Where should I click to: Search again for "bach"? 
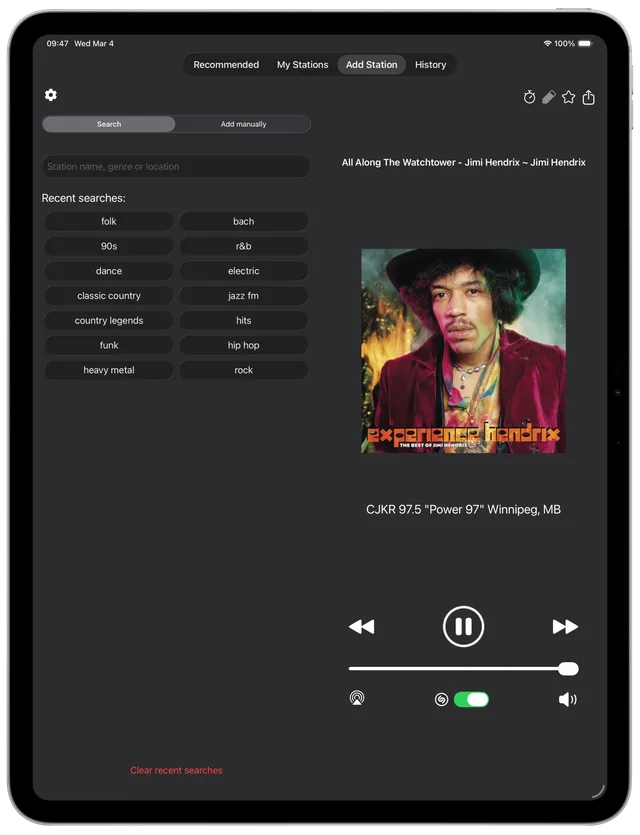pos(243,222)
